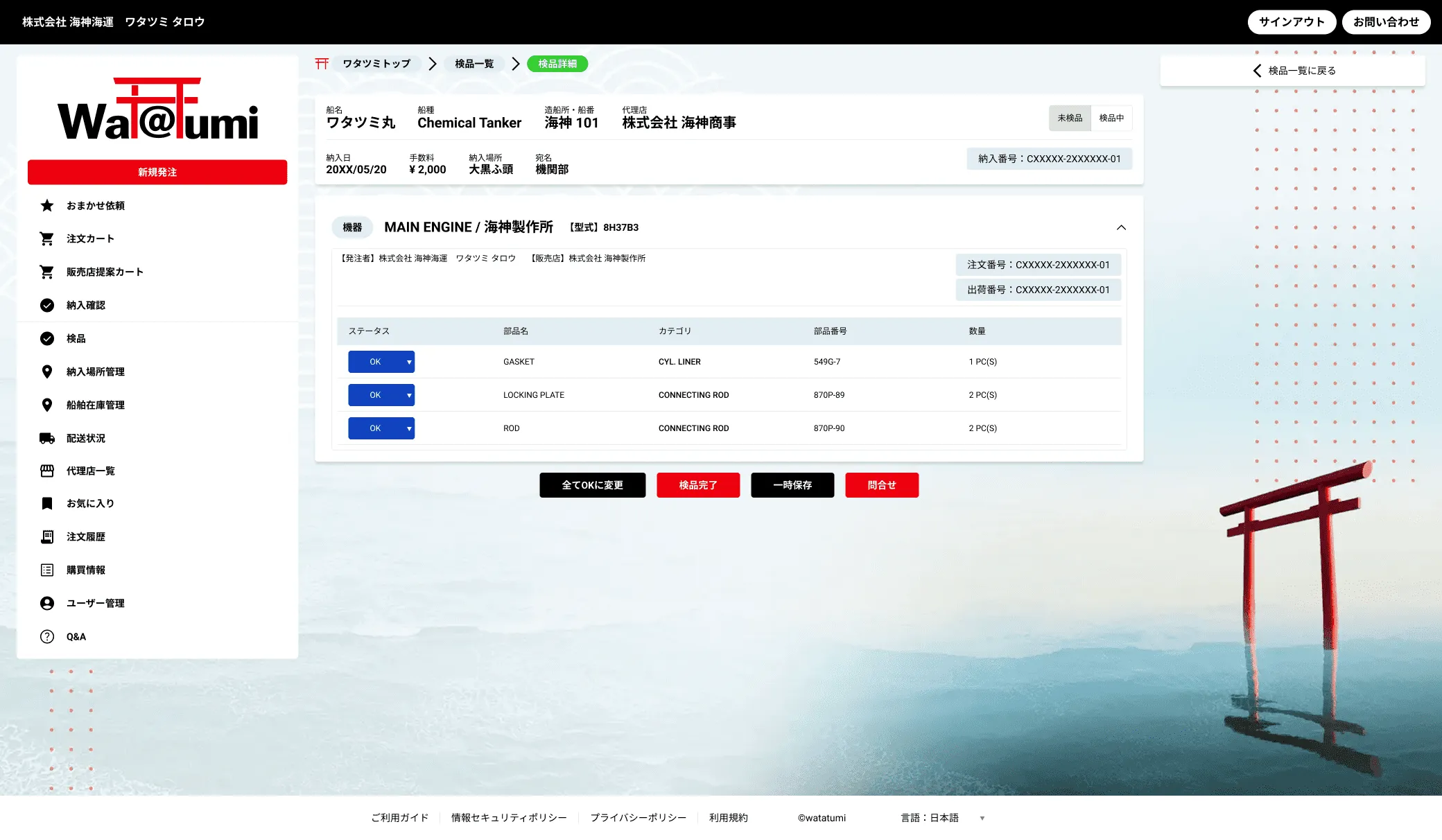
Task: Click the torii gate home icon in breadcrumb
Action: point(322,64)
